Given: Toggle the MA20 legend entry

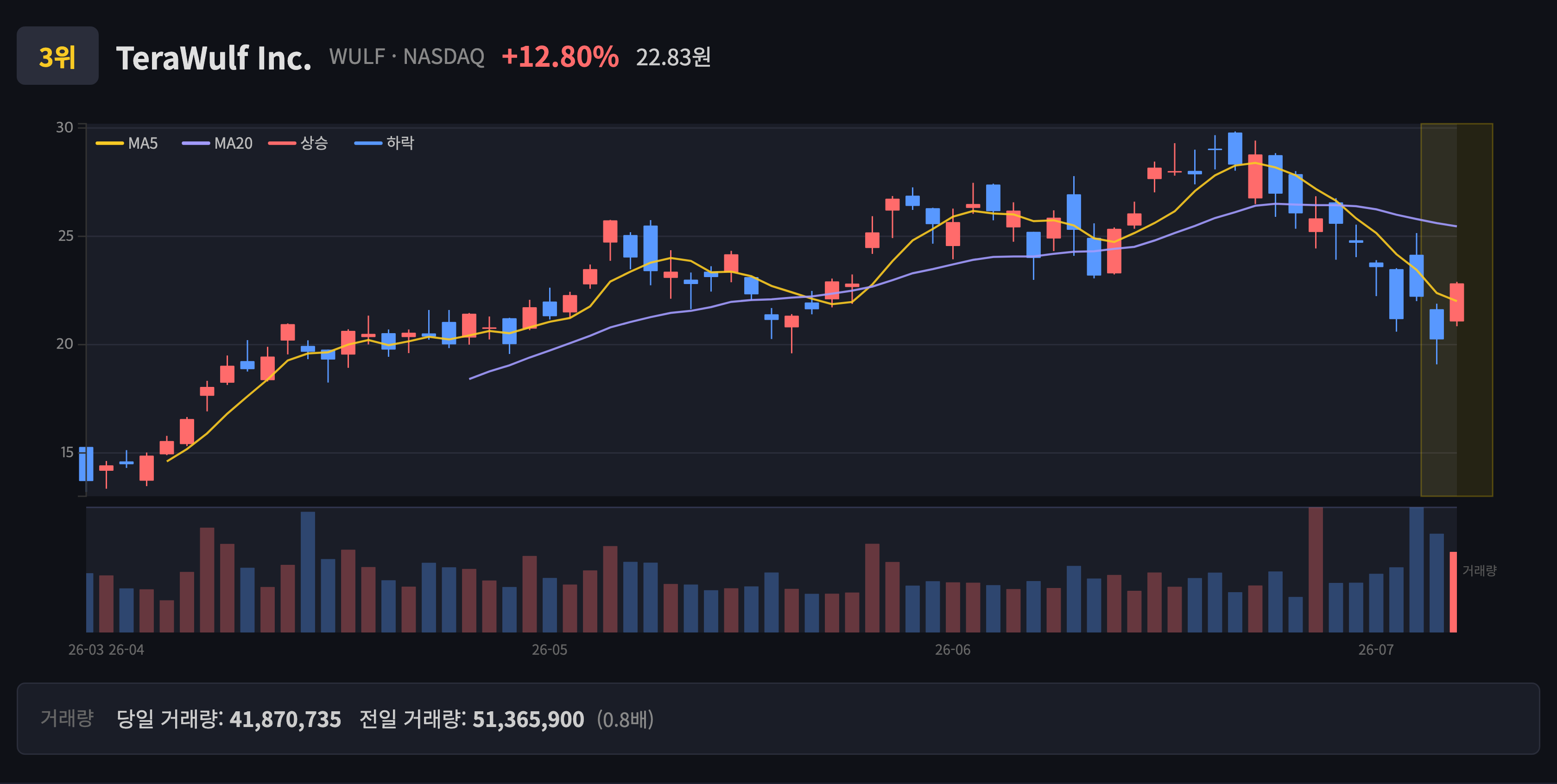Looking at the screenshot, I should (x=218, y=143).
